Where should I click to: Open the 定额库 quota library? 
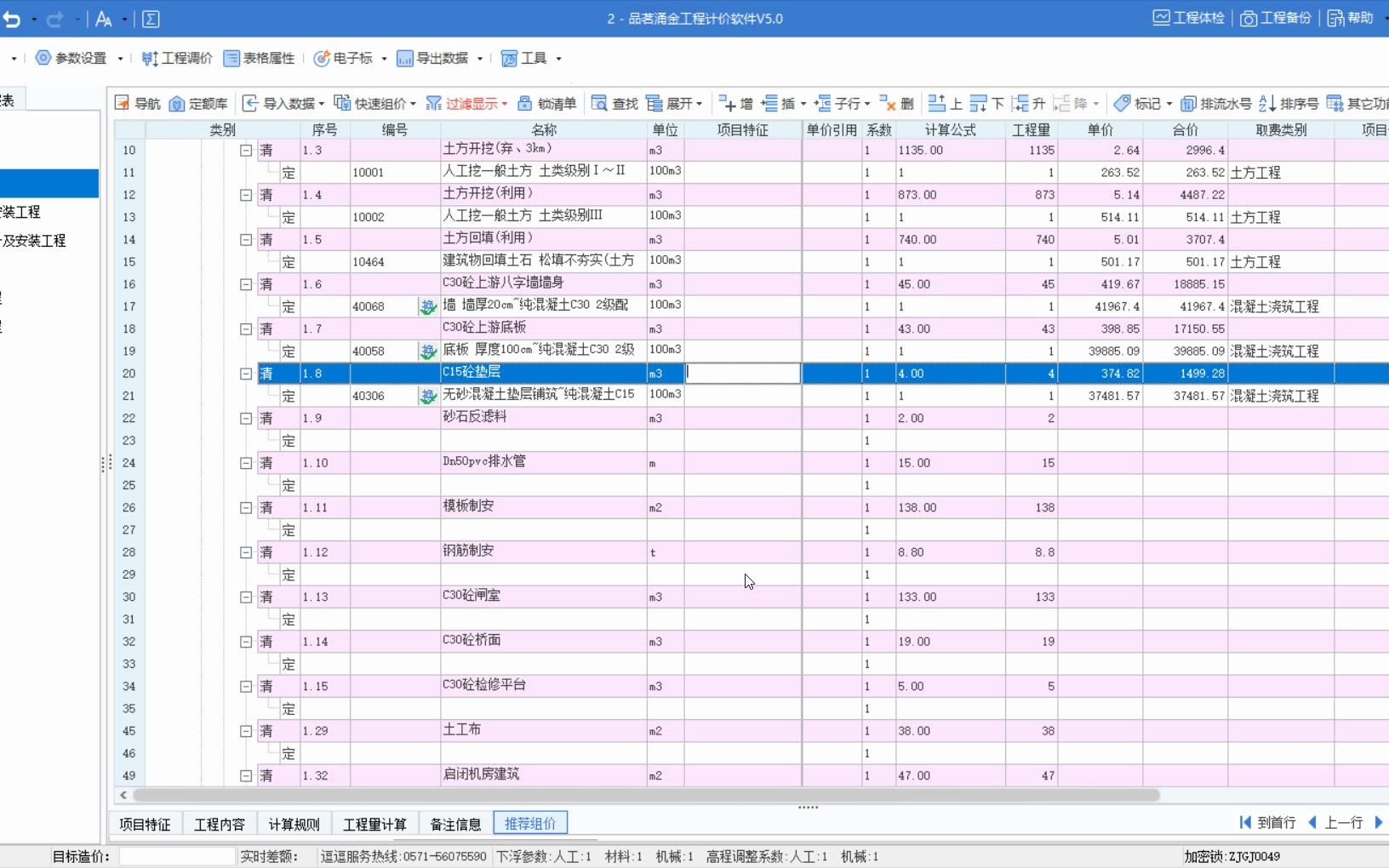click(x=198, y=103)
